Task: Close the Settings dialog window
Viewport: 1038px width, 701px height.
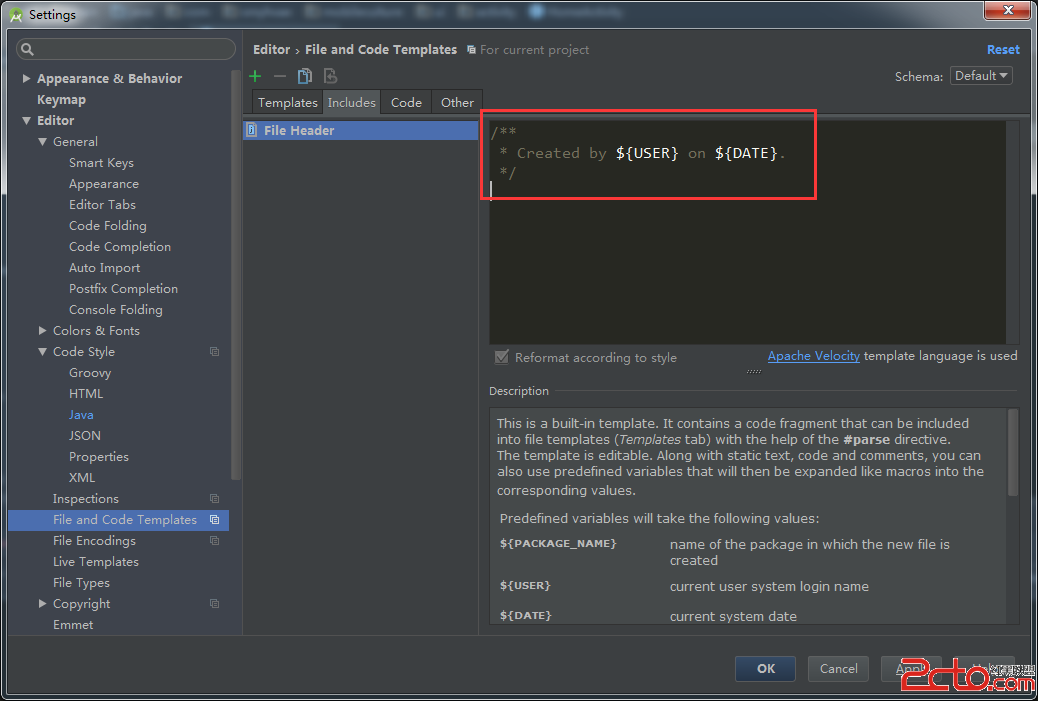Action: 1008,10
